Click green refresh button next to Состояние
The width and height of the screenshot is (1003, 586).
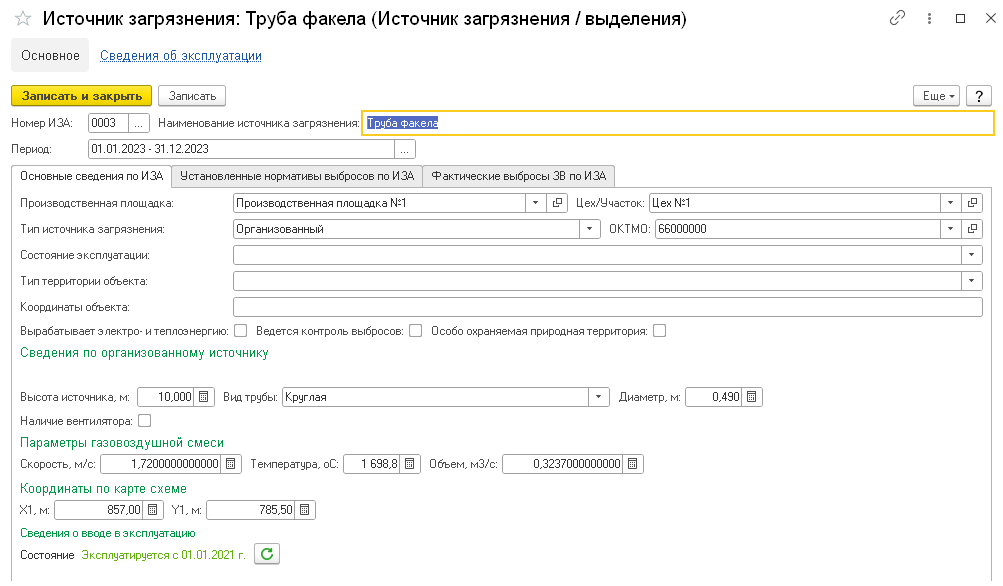(266, 554)
